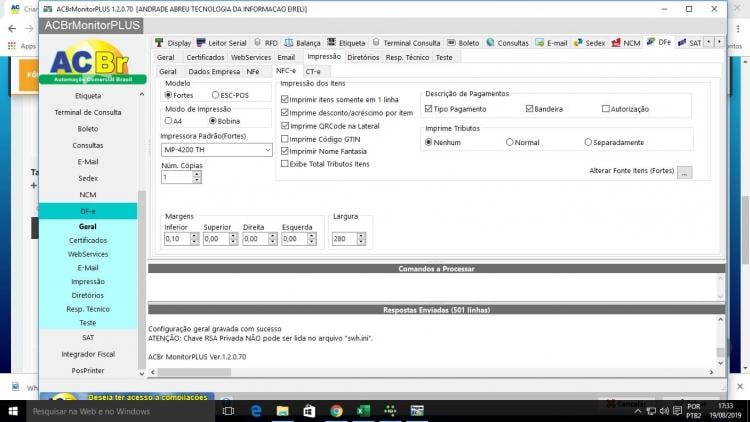Open the SAT icon tab
This screenshot has height=422, width=750.
coord(682,43)
